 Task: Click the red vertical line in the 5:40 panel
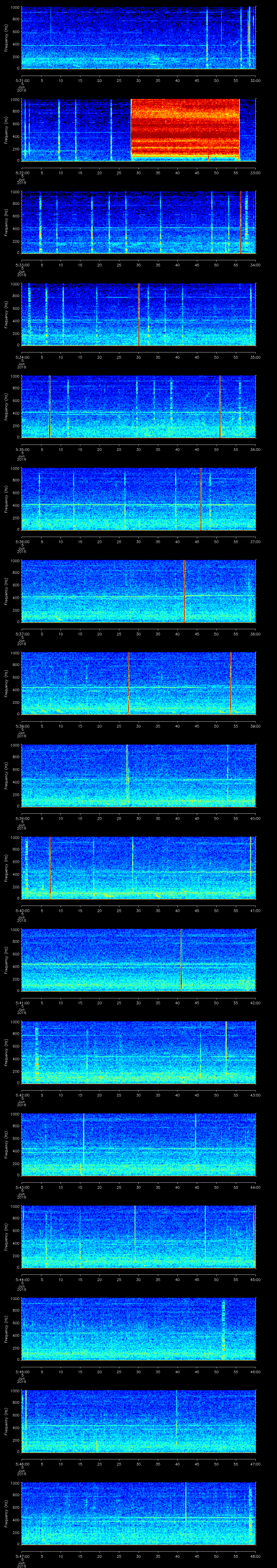pos(50,868)
